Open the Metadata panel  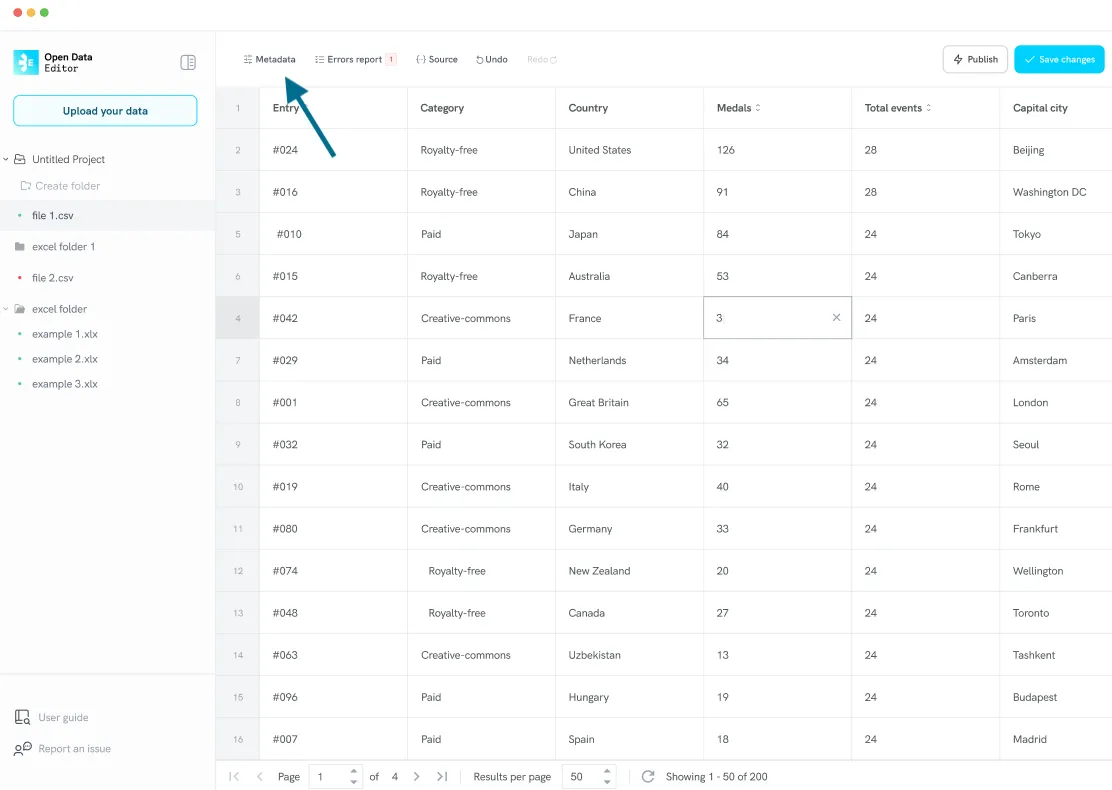coord(268,59)
